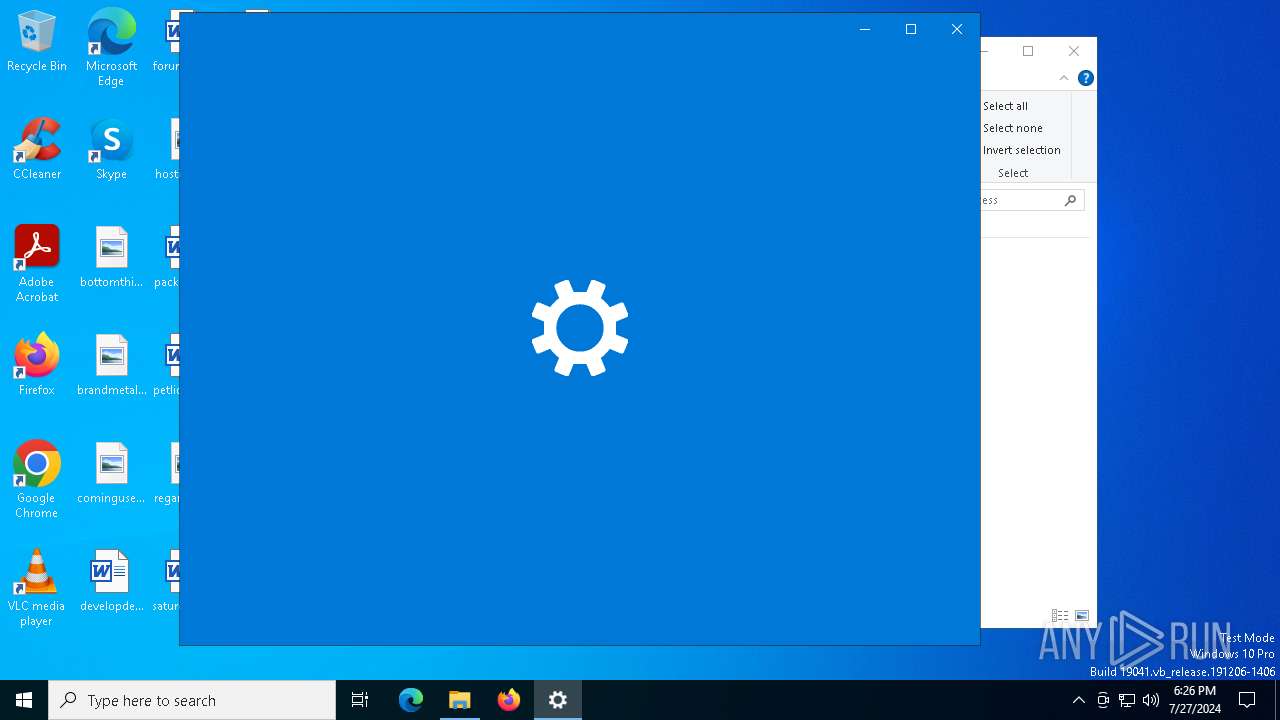Maximize the File Explorer window
This screenshot has width=1280, height=720.
1028,51
